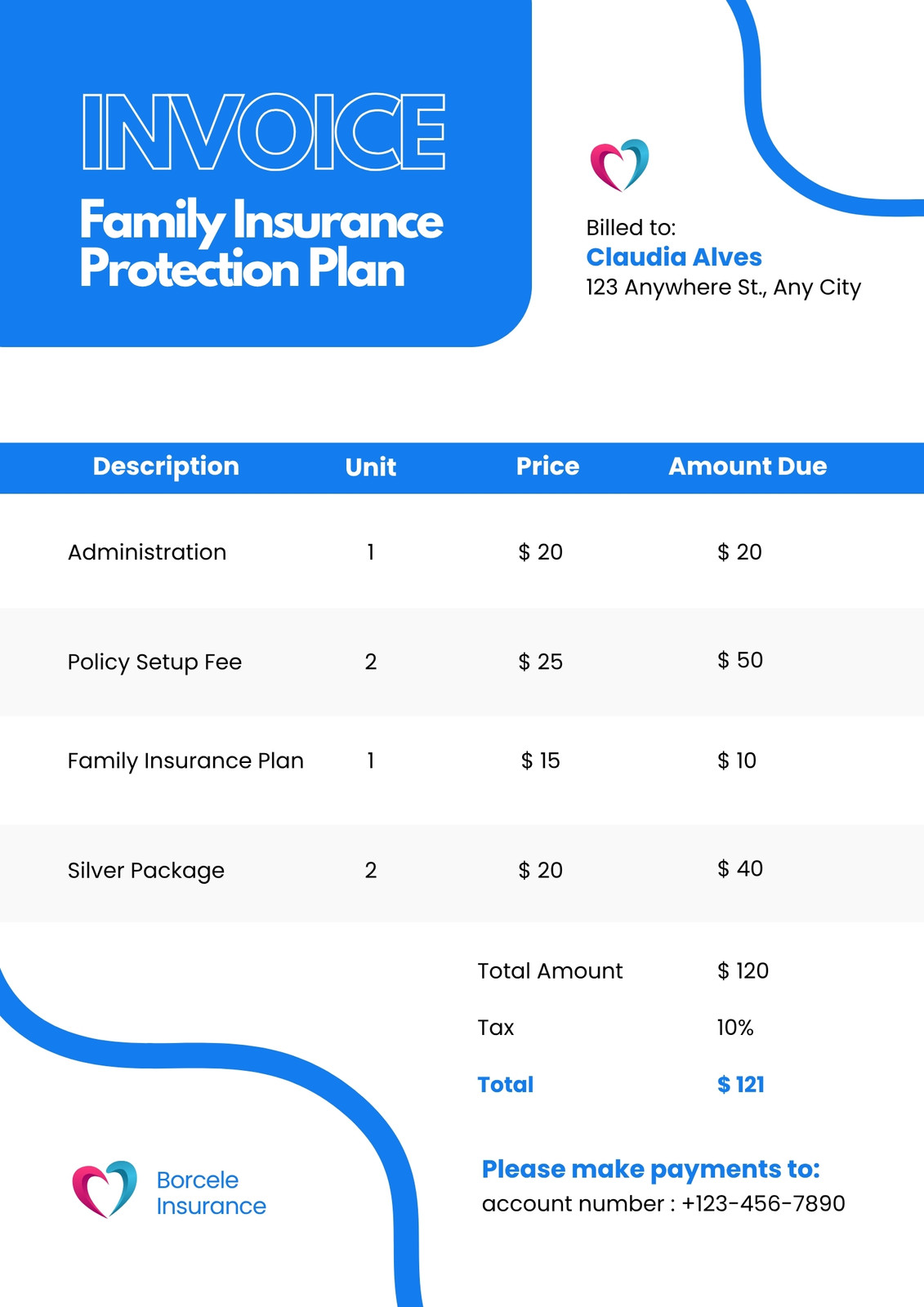Click the $ 50 amount due value
Viewport: 924px width, 1307px height.
pyautogui.click(x=740, y=660)
